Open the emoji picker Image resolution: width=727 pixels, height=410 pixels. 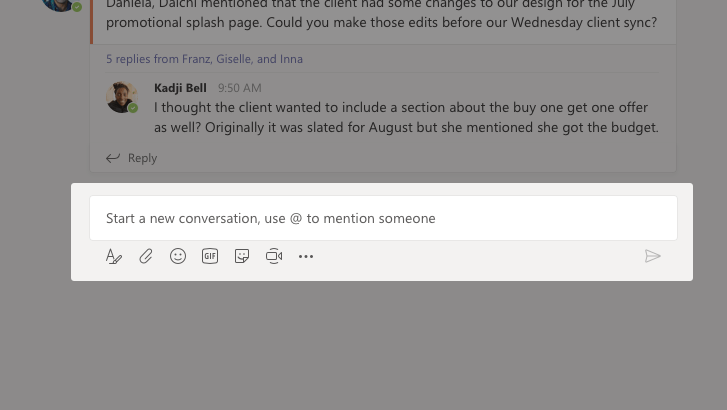click(x=178, y=257)
